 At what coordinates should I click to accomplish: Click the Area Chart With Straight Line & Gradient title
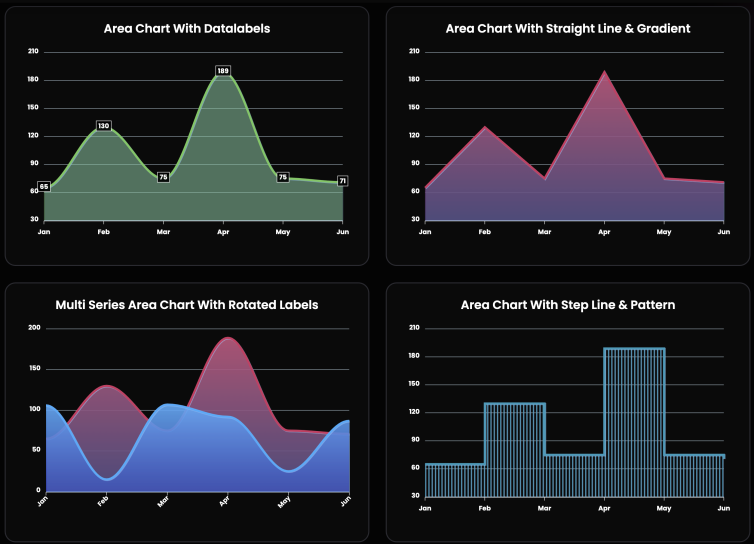tap(568, 28)
